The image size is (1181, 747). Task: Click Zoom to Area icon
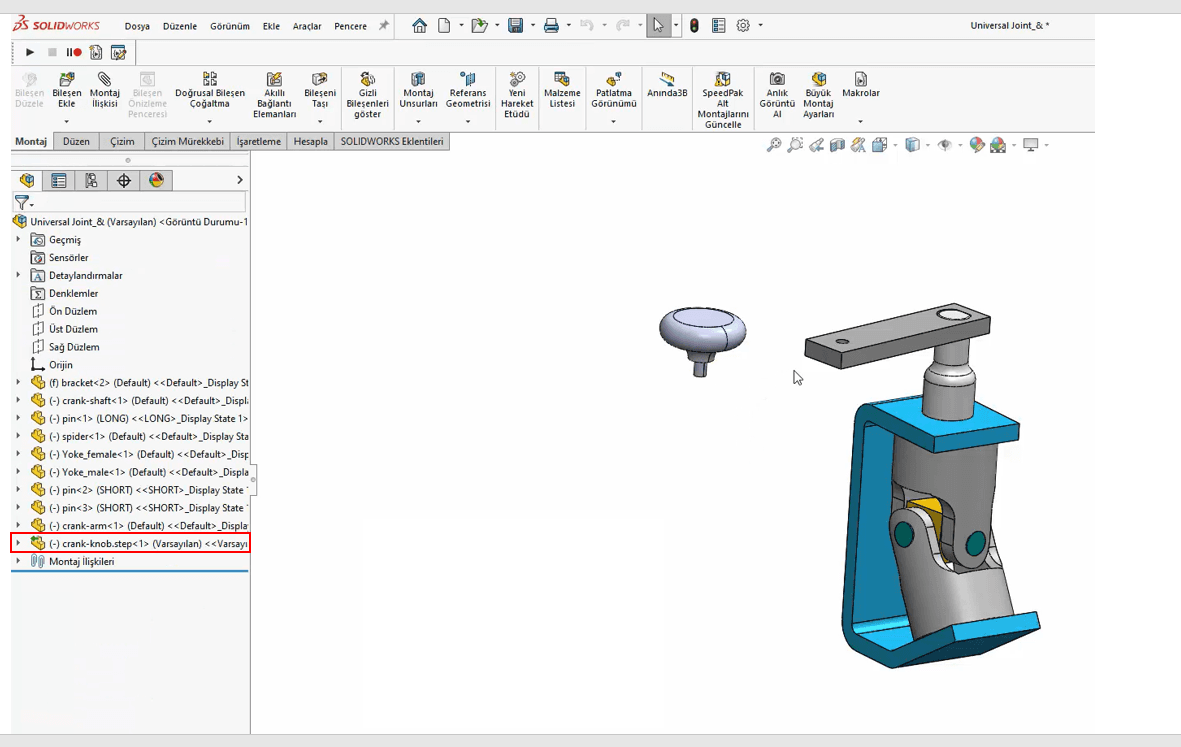pyautogui.click(x=795, y=145)
